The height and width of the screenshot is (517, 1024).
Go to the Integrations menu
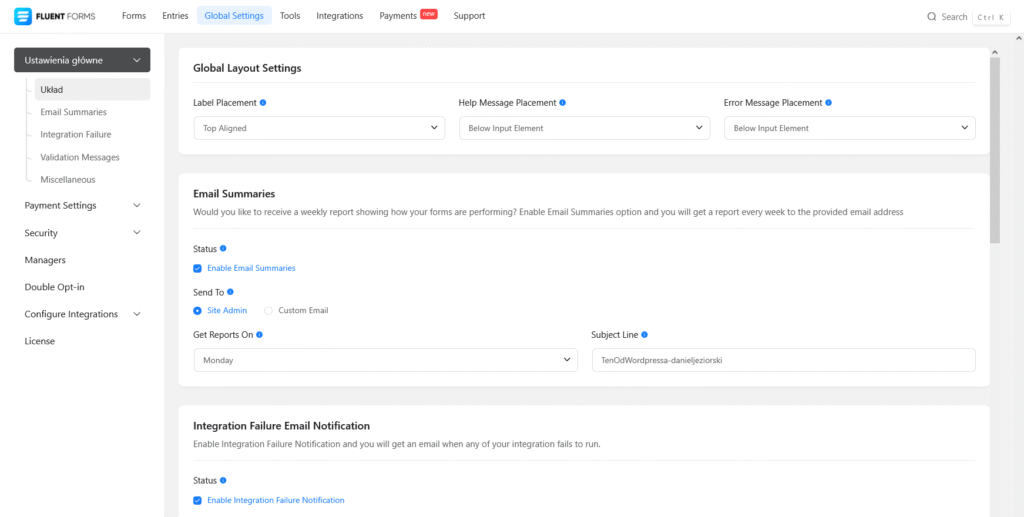[340, 16]
